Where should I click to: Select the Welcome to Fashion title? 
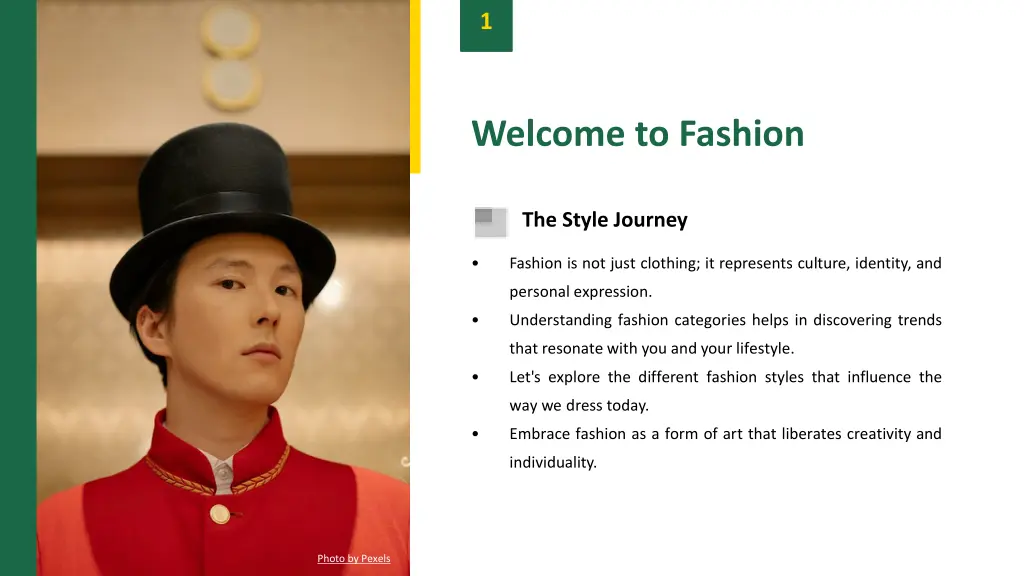(x=637, y=133)
